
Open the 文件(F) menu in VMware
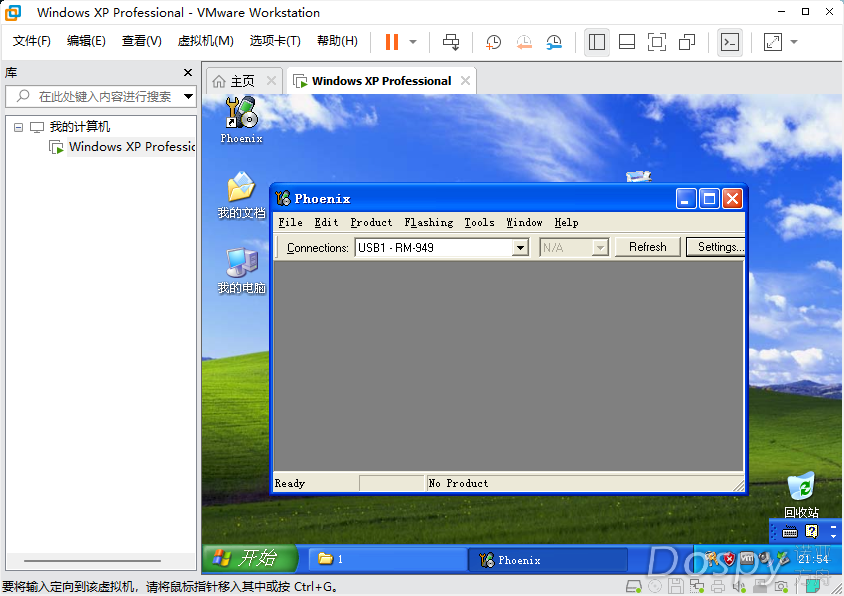coord(32,41)
